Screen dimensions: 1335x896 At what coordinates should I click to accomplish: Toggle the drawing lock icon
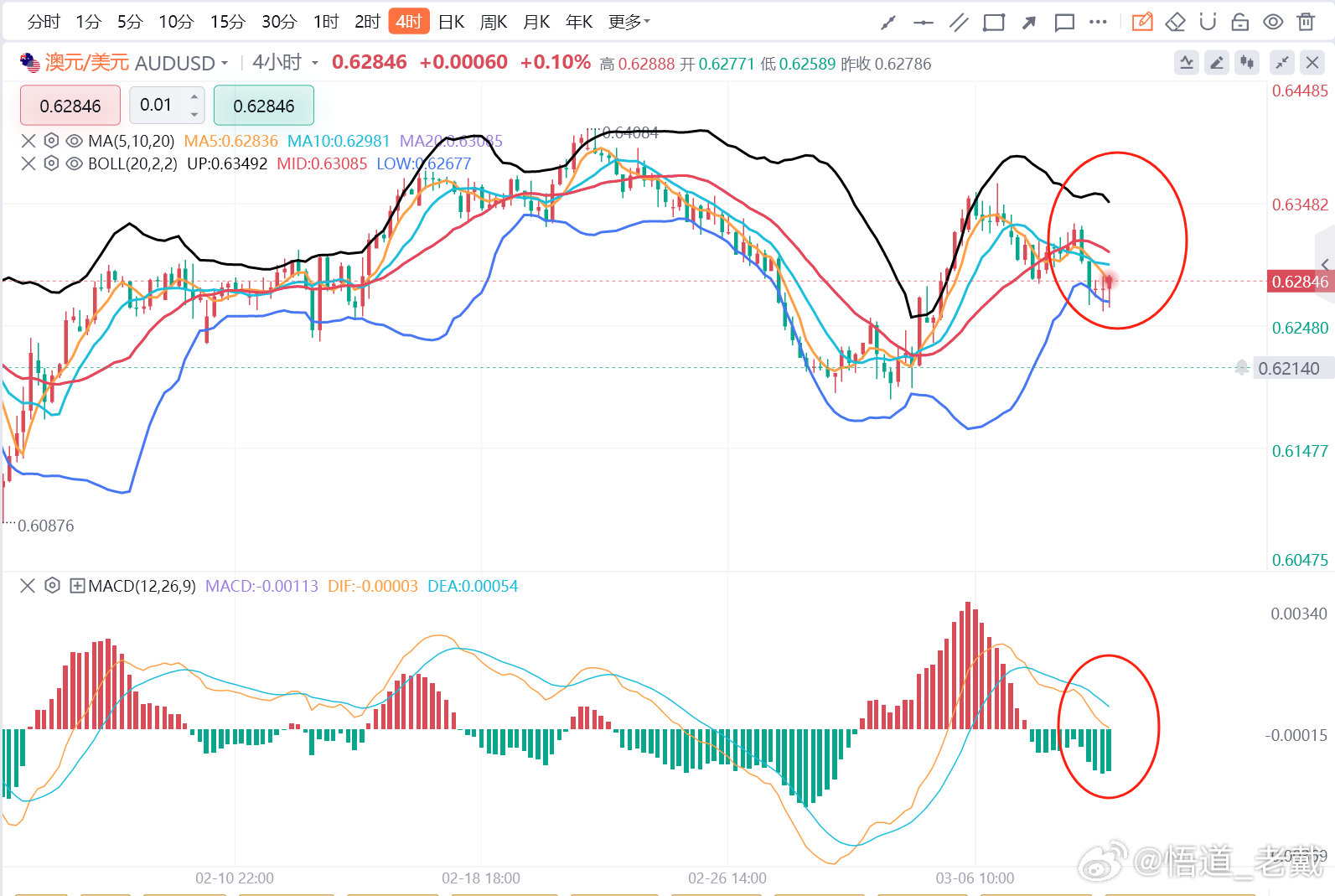(x=1240, y=22)
